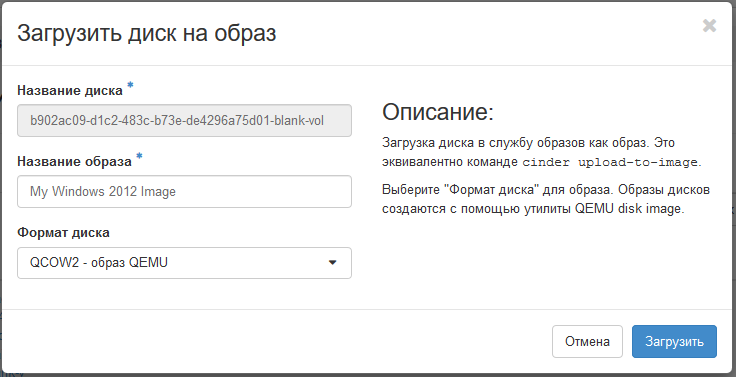Click the 'Формат диска' label
The width and height of the screenshot is (736, 377).
coord(63,232)
